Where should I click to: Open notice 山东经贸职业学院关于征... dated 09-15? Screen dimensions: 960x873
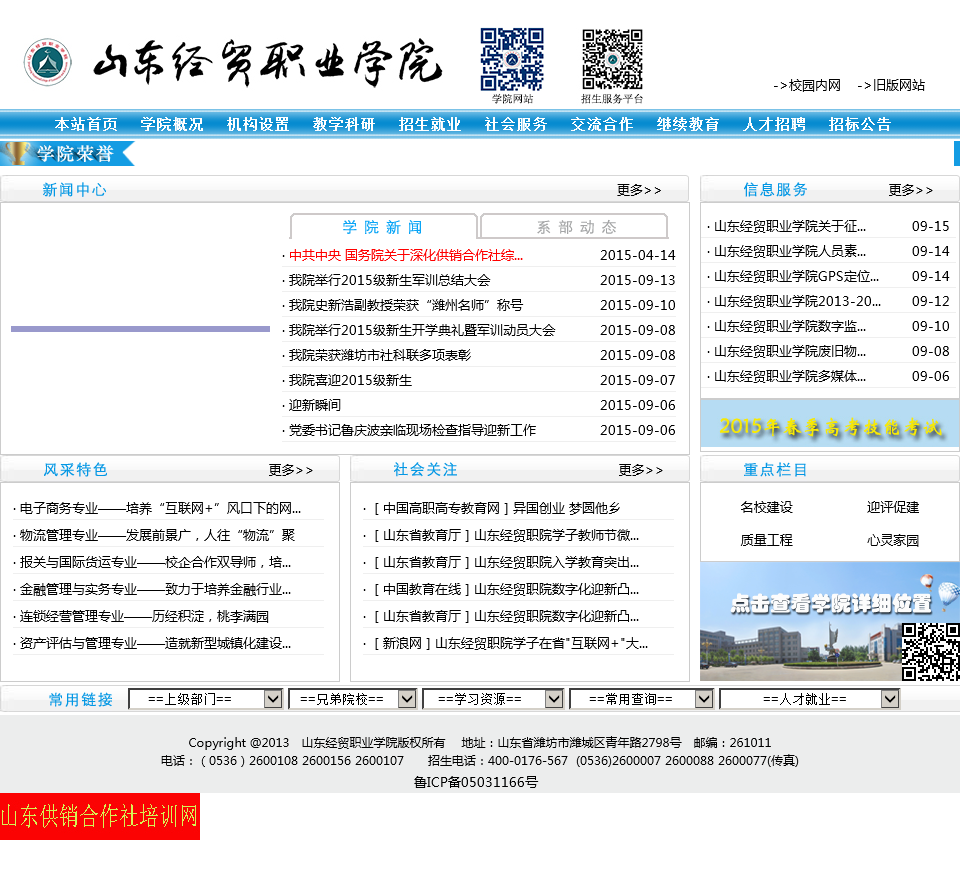point(790,227)
